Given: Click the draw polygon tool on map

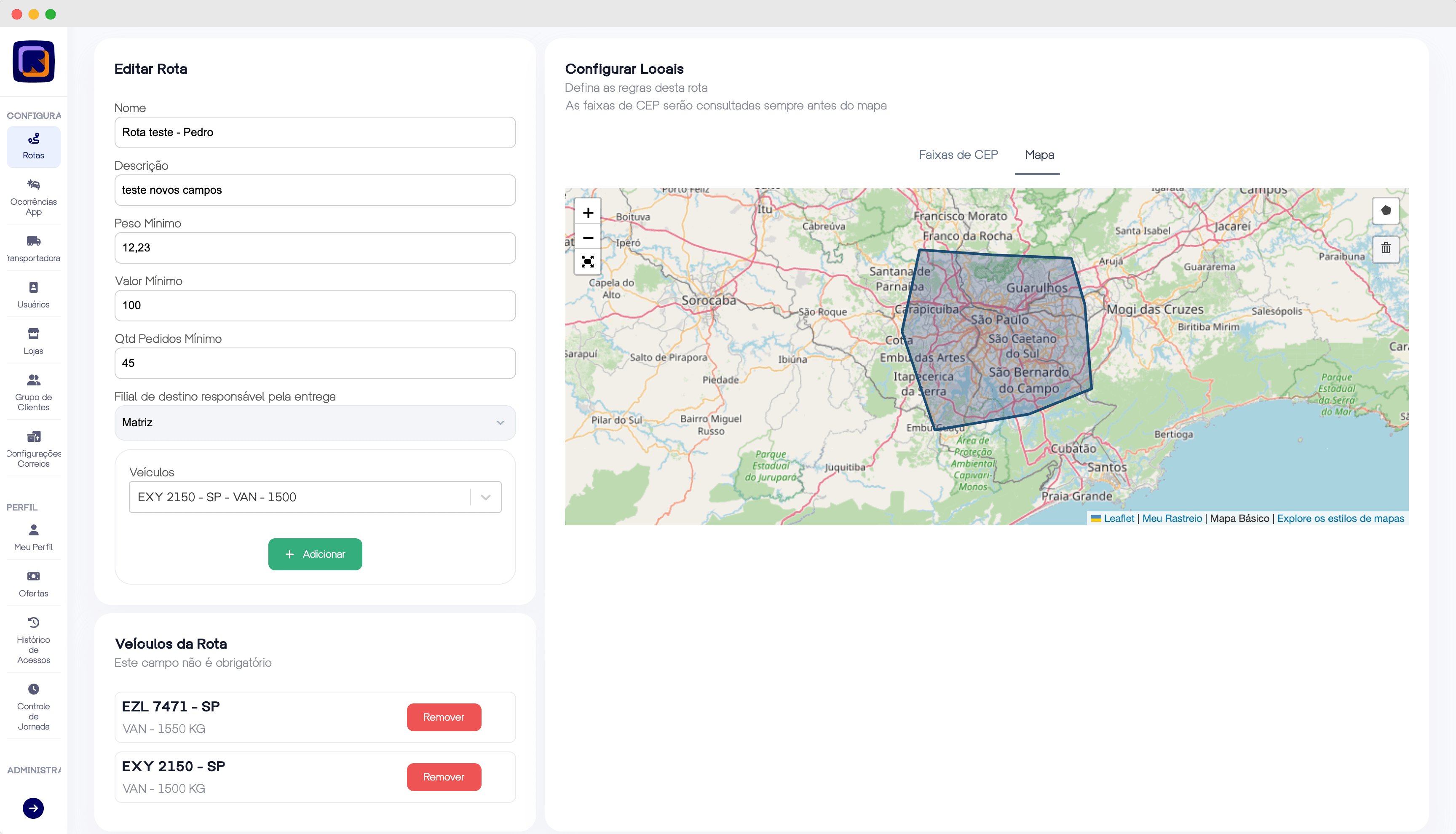Looking at the screenshot, I should point(1386,211).
